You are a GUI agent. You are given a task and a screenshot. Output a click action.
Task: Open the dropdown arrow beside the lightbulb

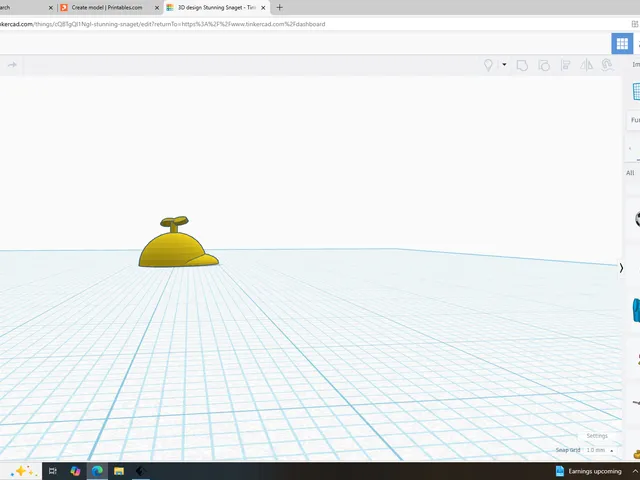pos(504,64)
